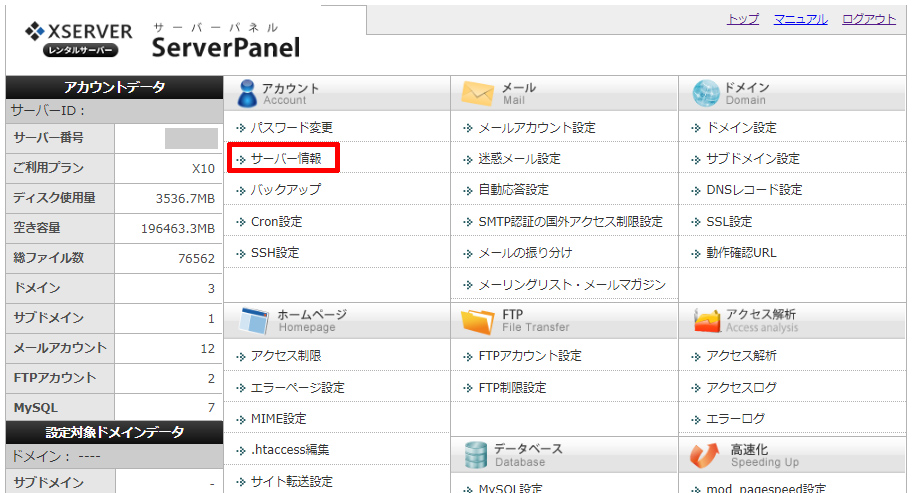Open .htaccess編集 under Homepage
921x493 pixels.
[288, 450]
